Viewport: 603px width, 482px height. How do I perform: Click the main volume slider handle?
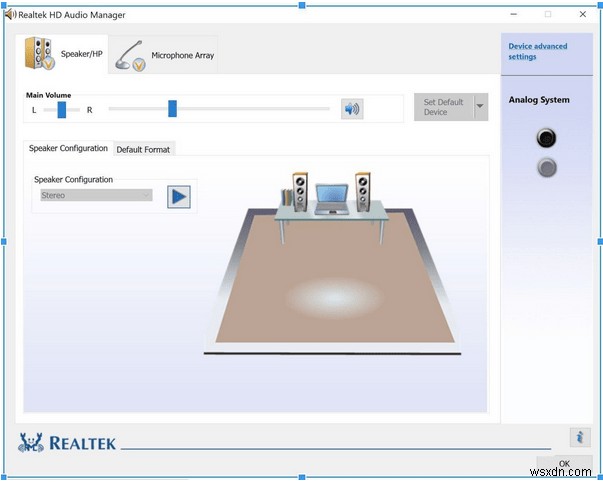(x=173, y=108)
